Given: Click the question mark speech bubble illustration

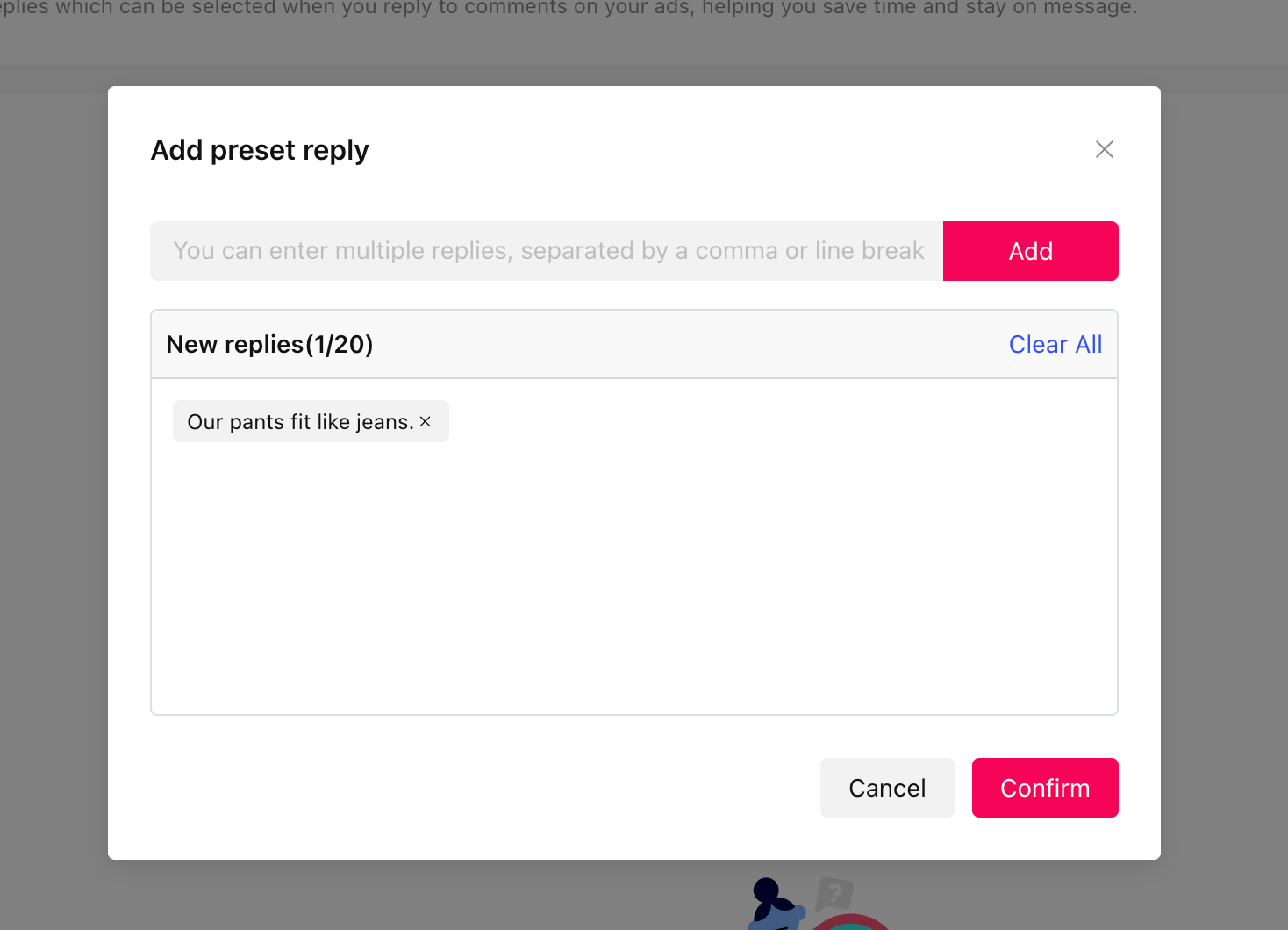Looking at the screenshot, I should coord(834,894).
